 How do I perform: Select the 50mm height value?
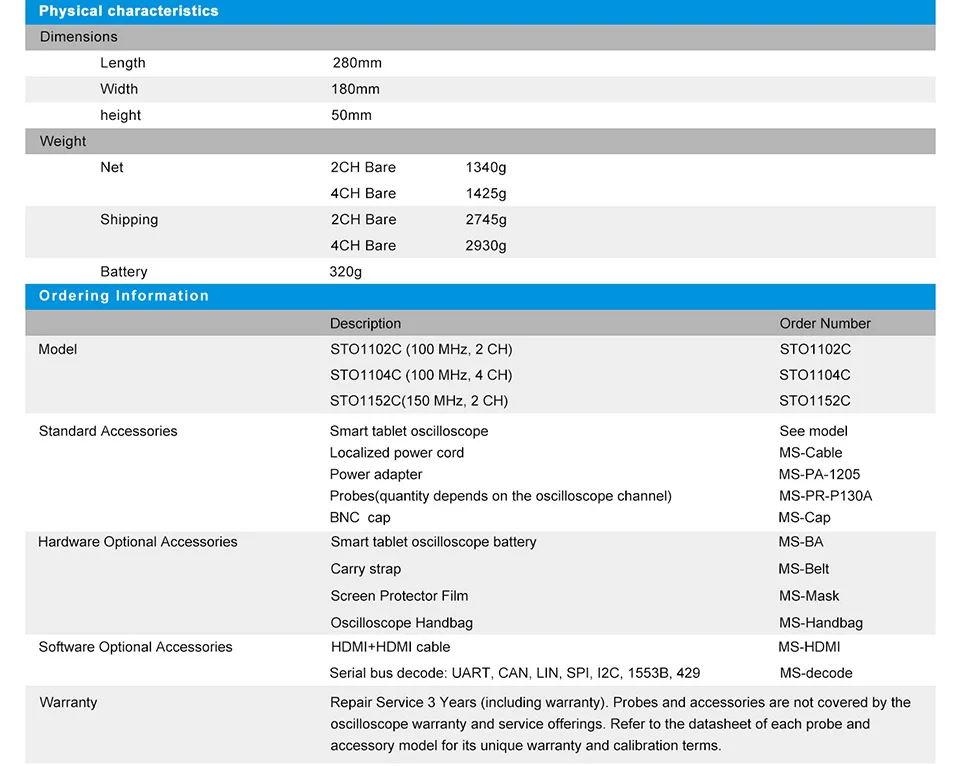coord(351,116)
